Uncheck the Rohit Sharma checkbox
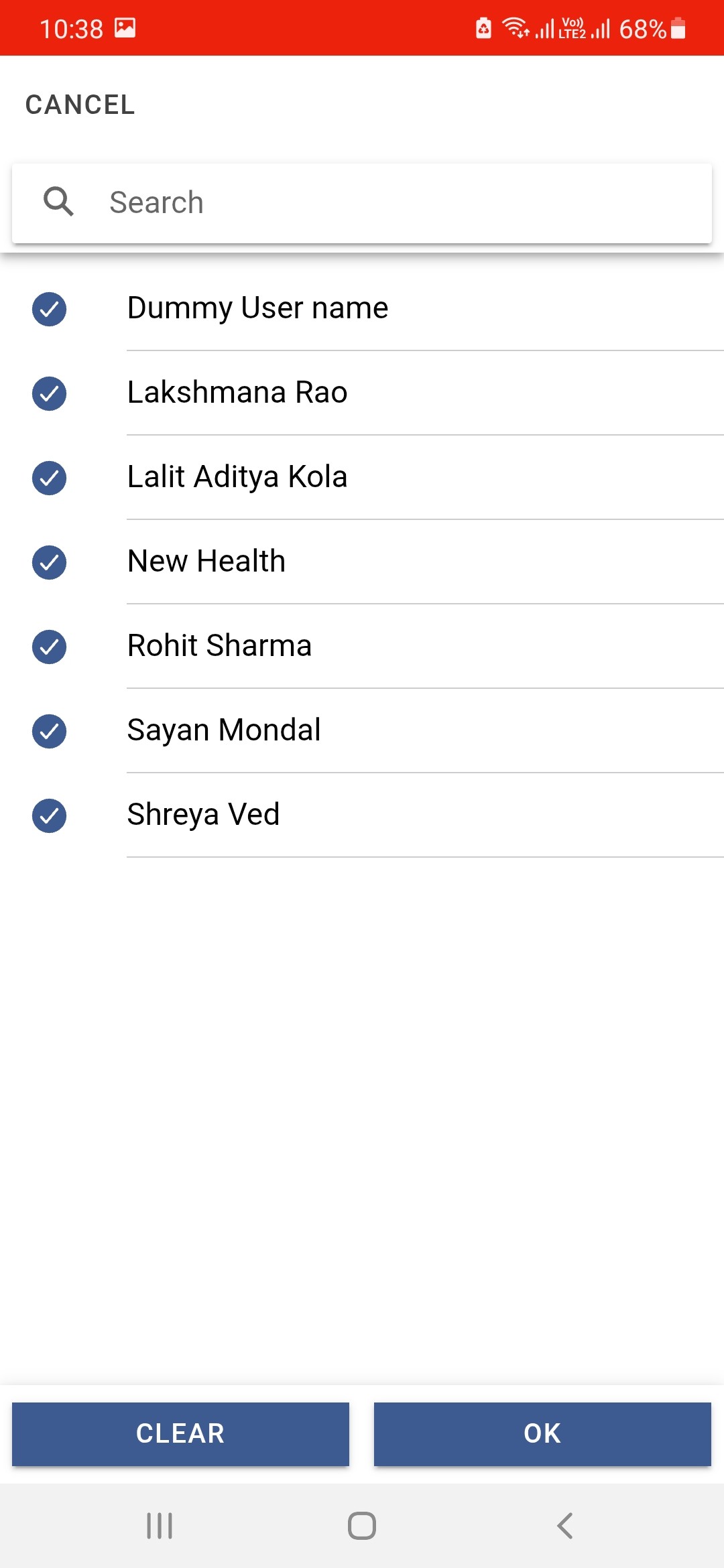The image size is (724, 1568). 49,647
